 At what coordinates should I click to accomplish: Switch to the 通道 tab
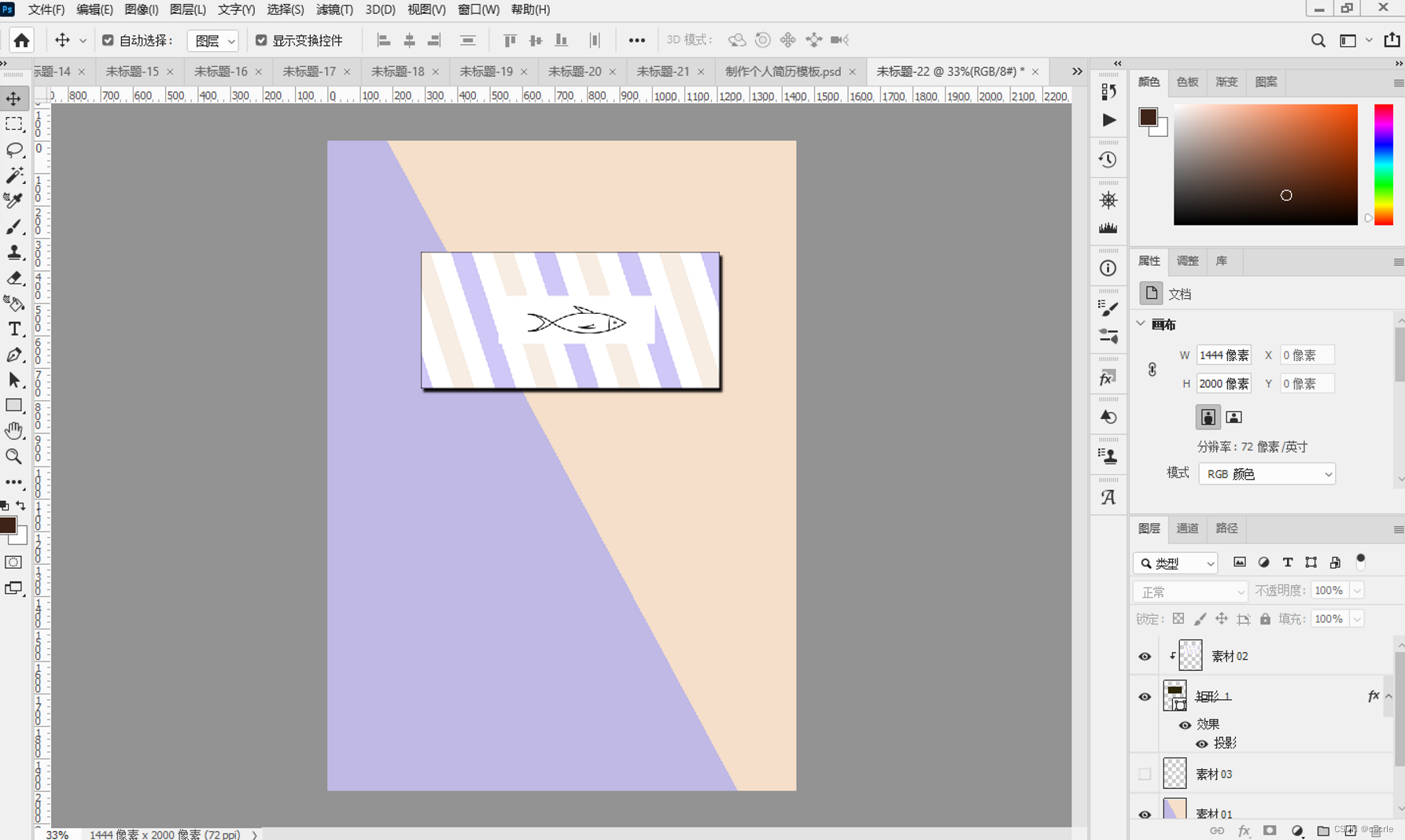(1187, 529)
